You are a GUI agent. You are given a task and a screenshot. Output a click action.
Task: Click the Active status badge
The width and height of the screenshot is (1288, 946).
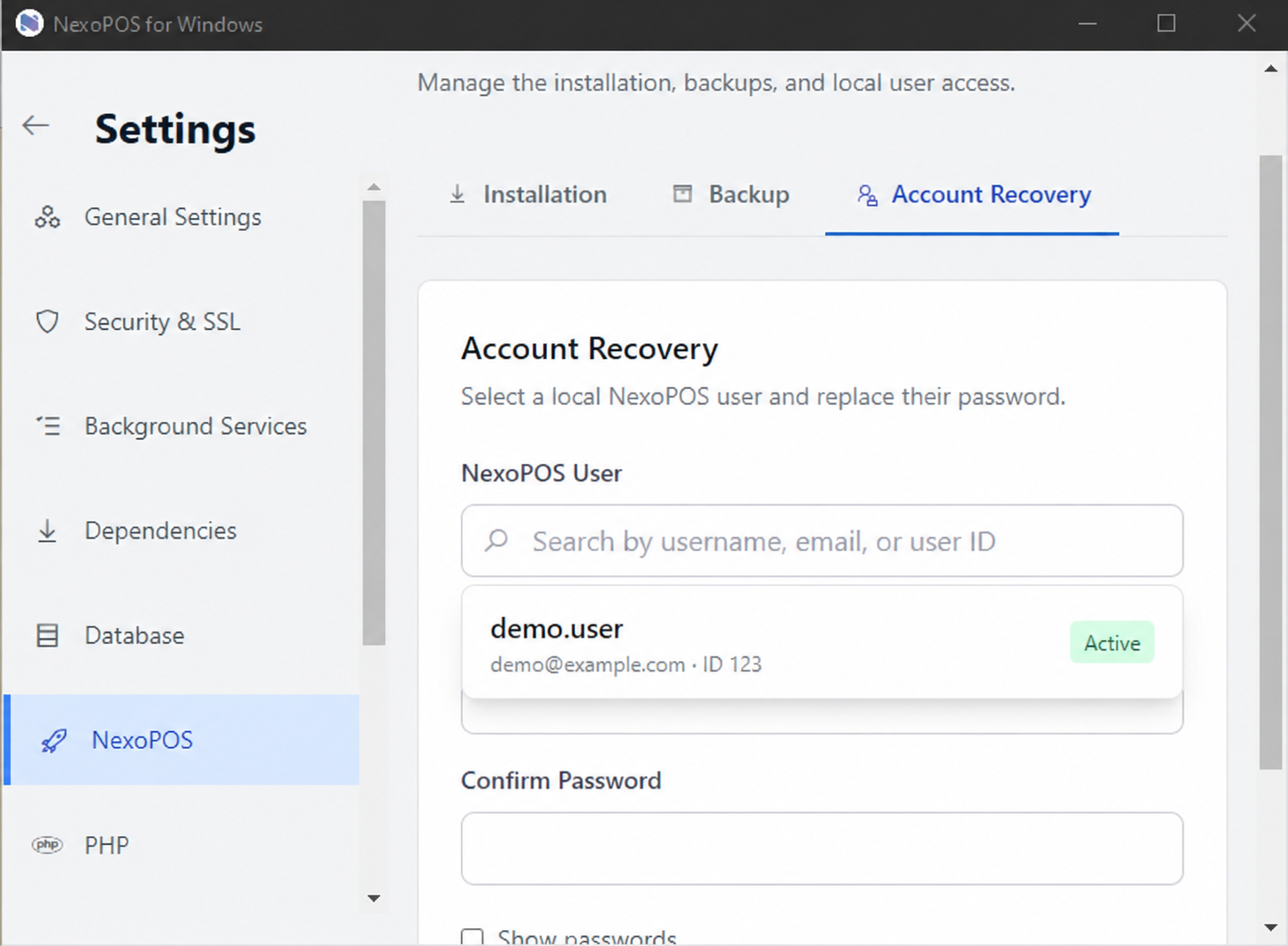coord(1112,642)
